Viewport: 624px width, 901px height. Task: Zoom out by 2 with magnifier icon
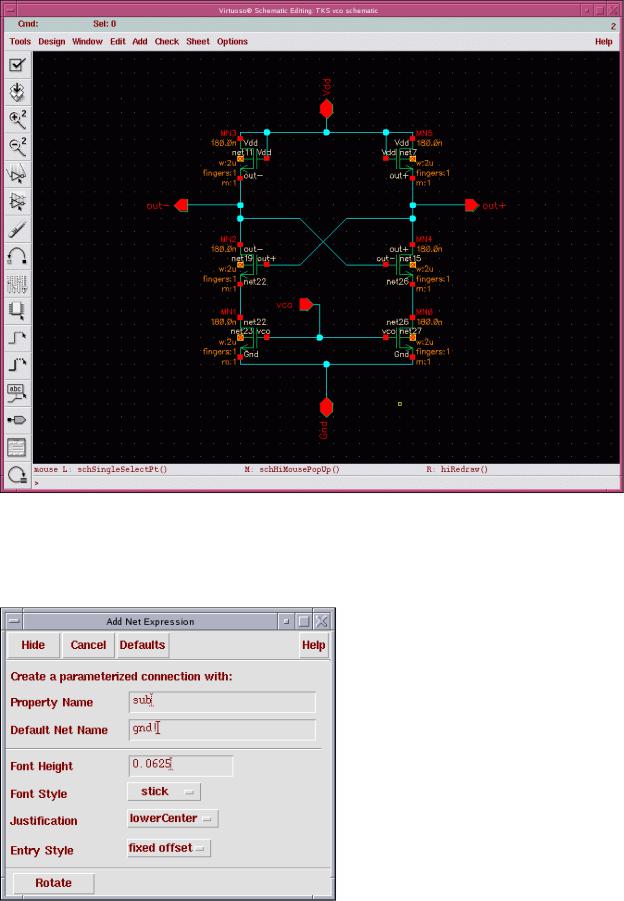click(x=17, y=147)
